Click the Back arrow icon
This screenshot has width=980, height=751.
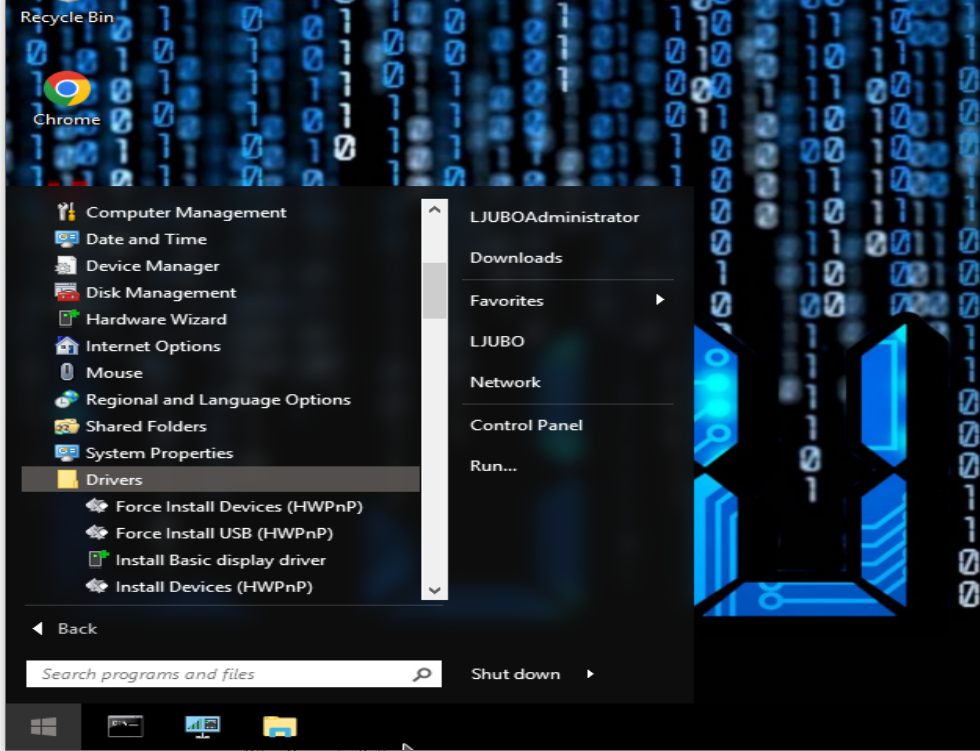[38, 629]
